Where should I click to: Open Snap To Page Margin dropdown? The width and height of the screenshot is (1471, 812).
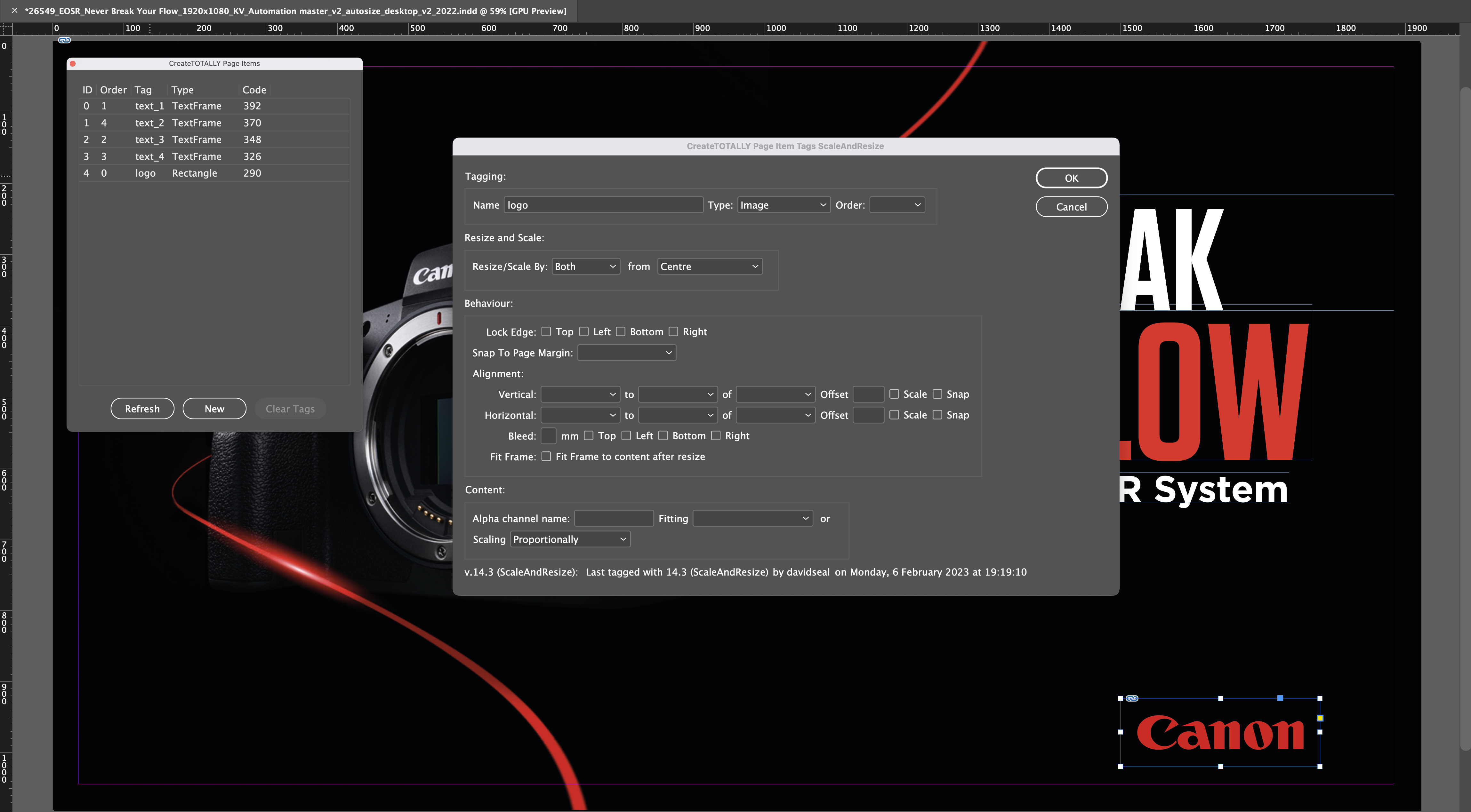click(627, 353)
